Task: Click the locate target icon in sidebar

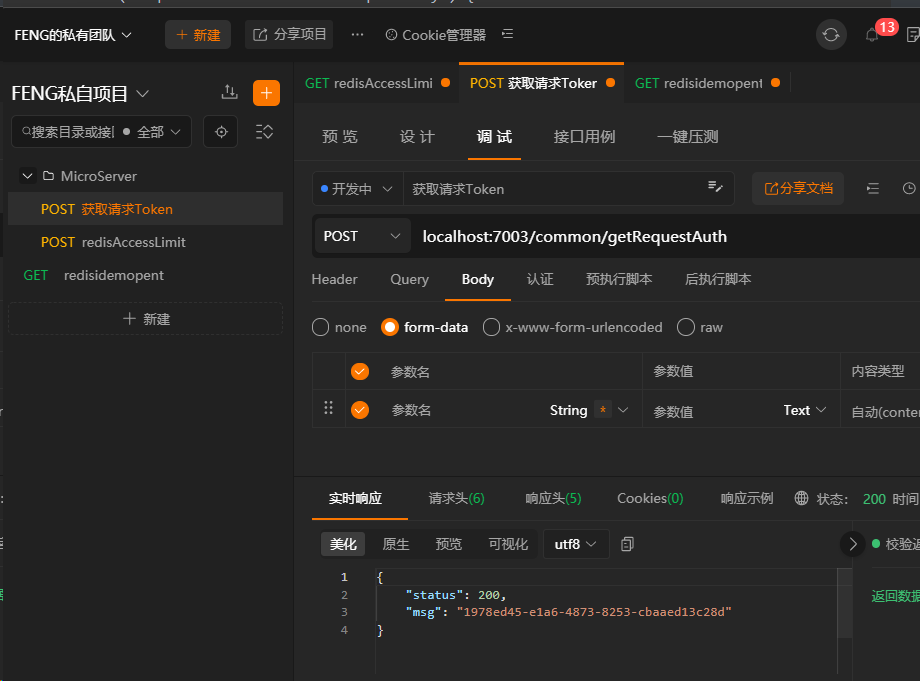Action: coord(221,132)
